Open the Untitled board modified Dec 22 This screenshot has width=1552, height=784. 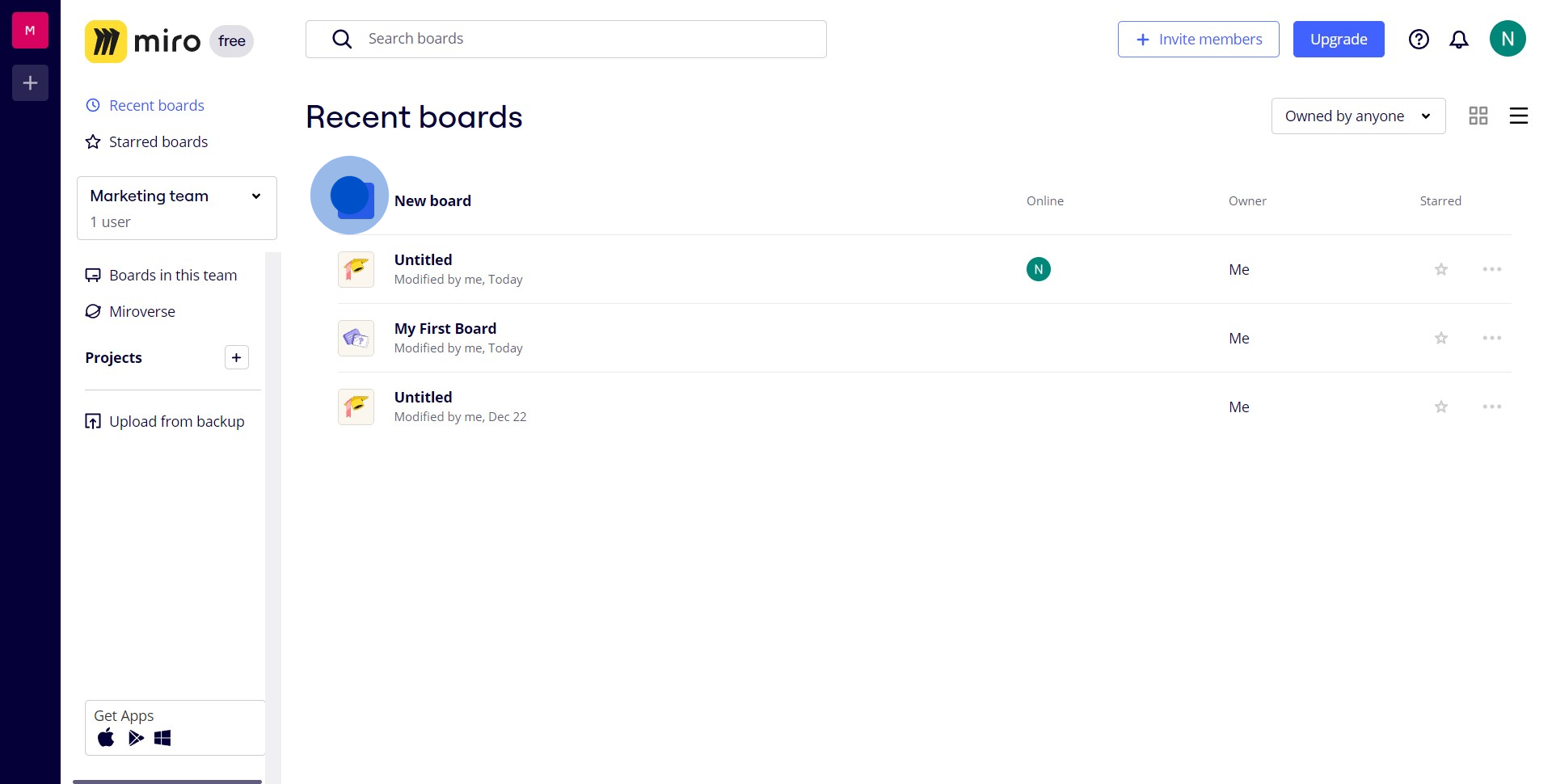coord(423,397)
